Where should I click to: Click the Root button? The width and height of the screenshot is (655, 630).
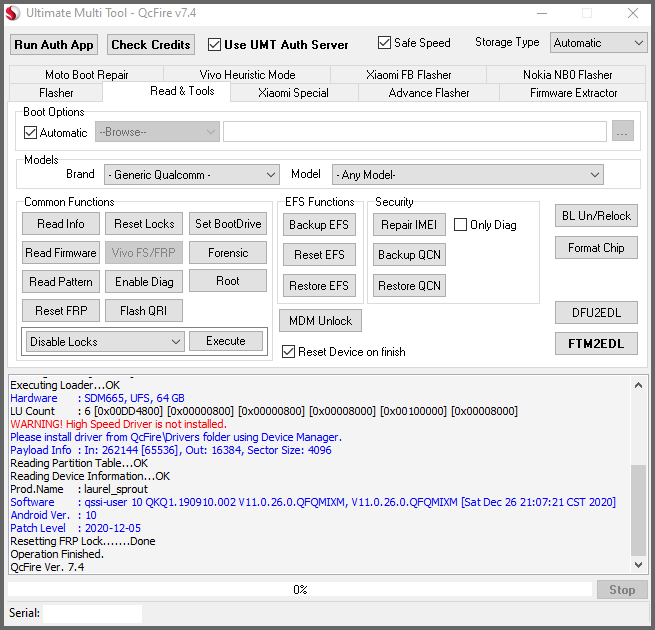click(228, 280)
